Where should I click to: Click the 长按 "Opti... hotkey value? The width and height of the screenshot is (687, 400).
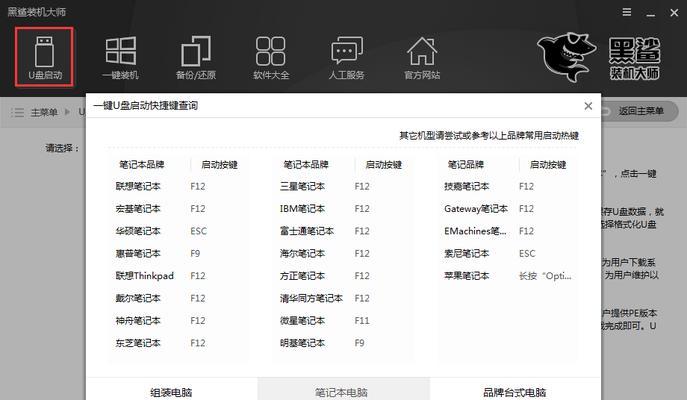point(545,276)
